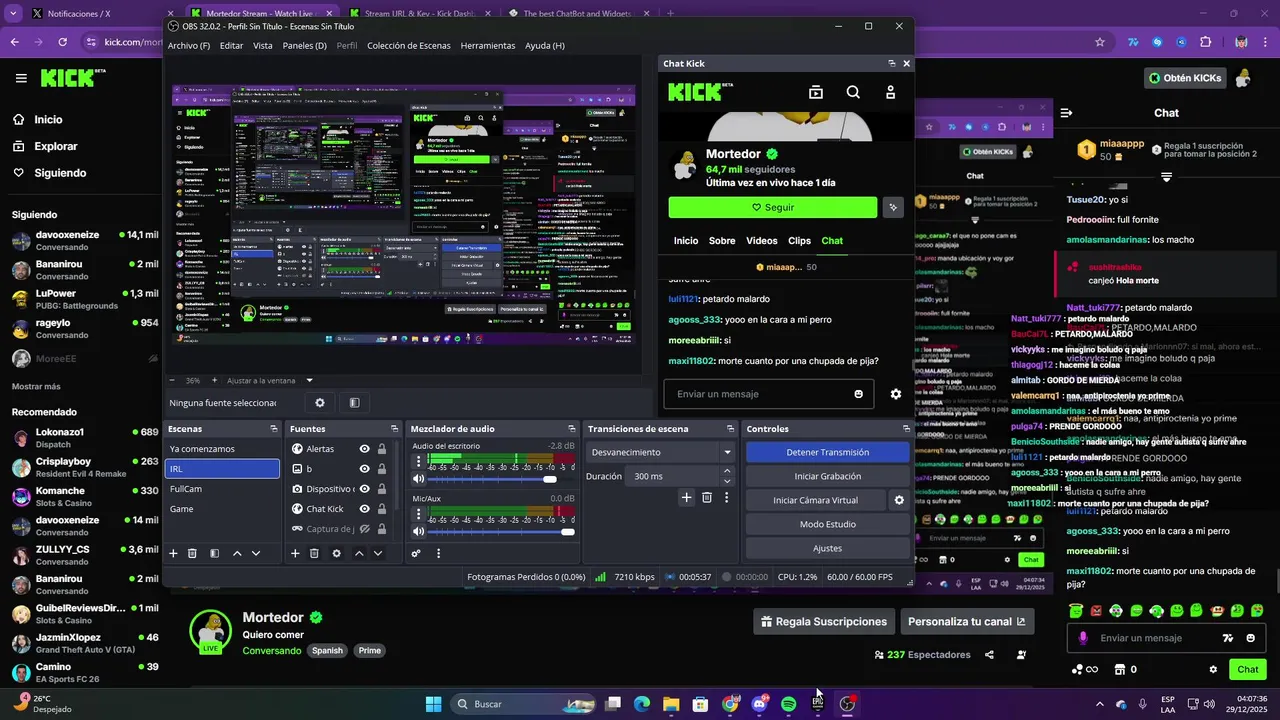Expand Mostrar más in Kick sidebar
This screenshot has width=1280, height=720.
(x=36, y=386)
